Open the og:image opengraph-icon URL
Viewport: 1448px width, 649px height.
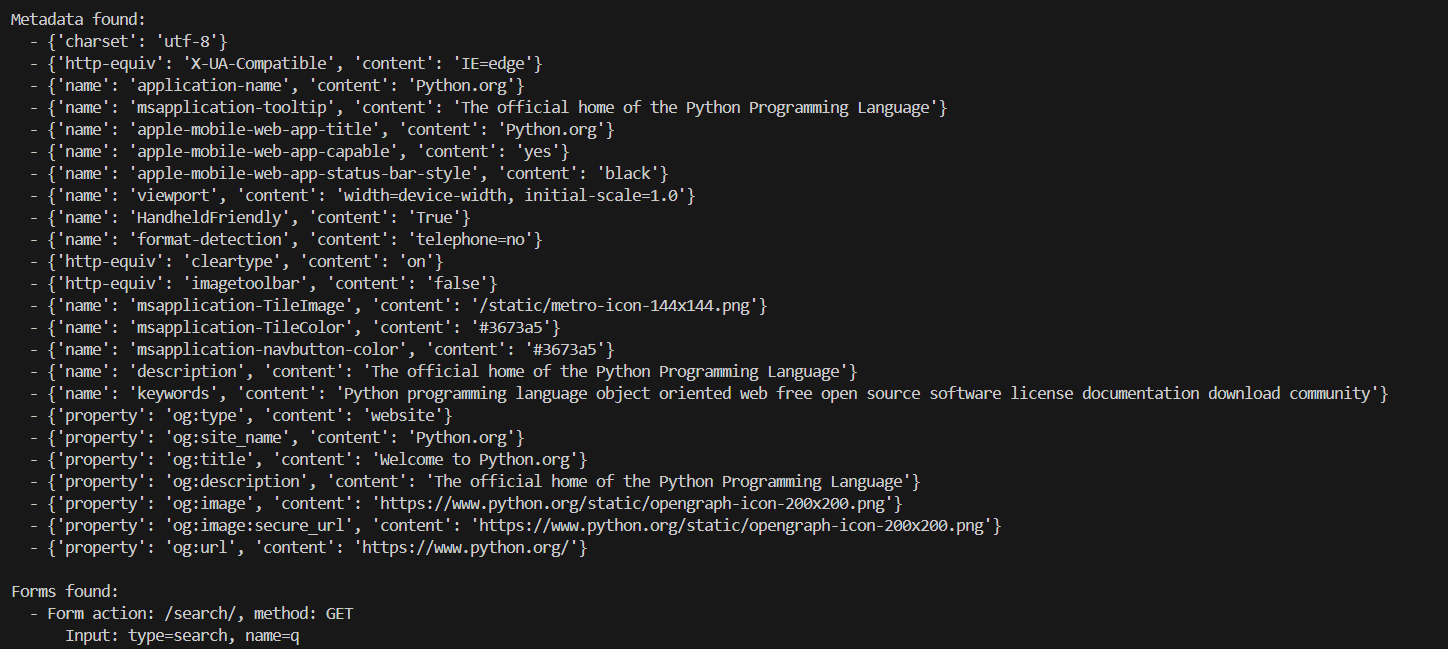click(637, 503)
